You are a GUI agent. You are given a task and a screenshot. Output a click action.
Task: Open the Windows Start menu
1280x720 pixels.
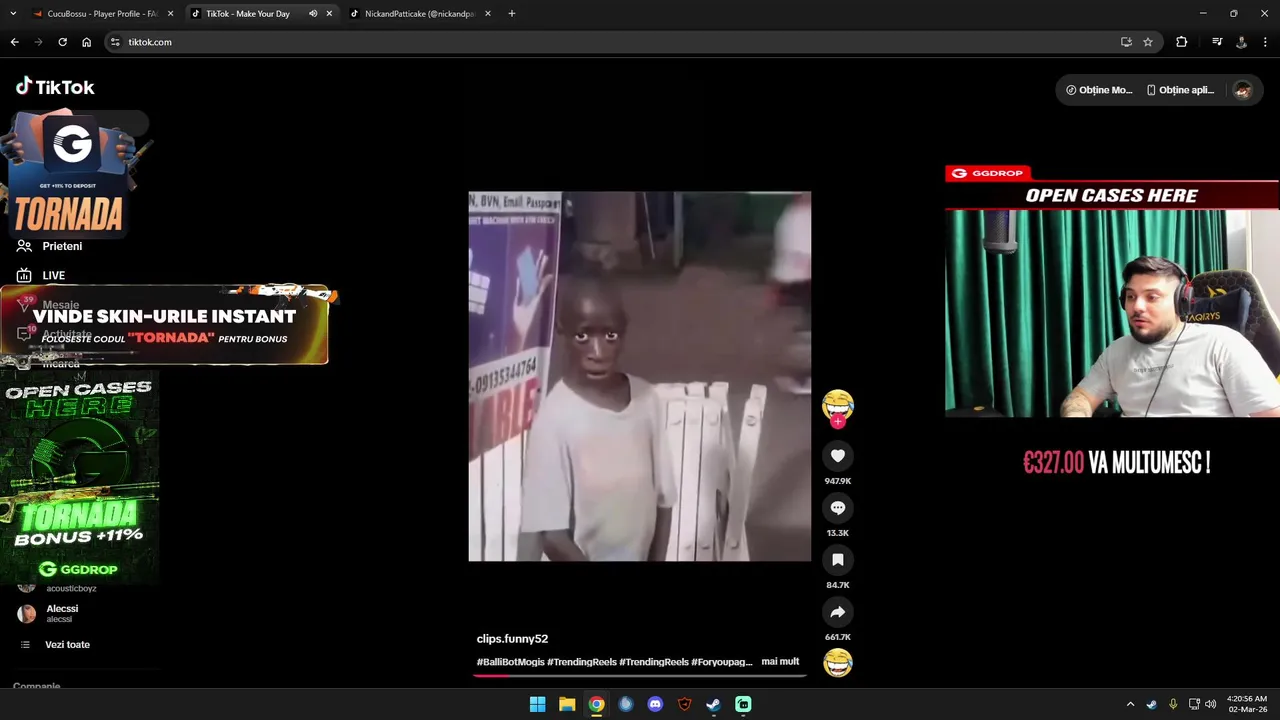coord(537,704)
